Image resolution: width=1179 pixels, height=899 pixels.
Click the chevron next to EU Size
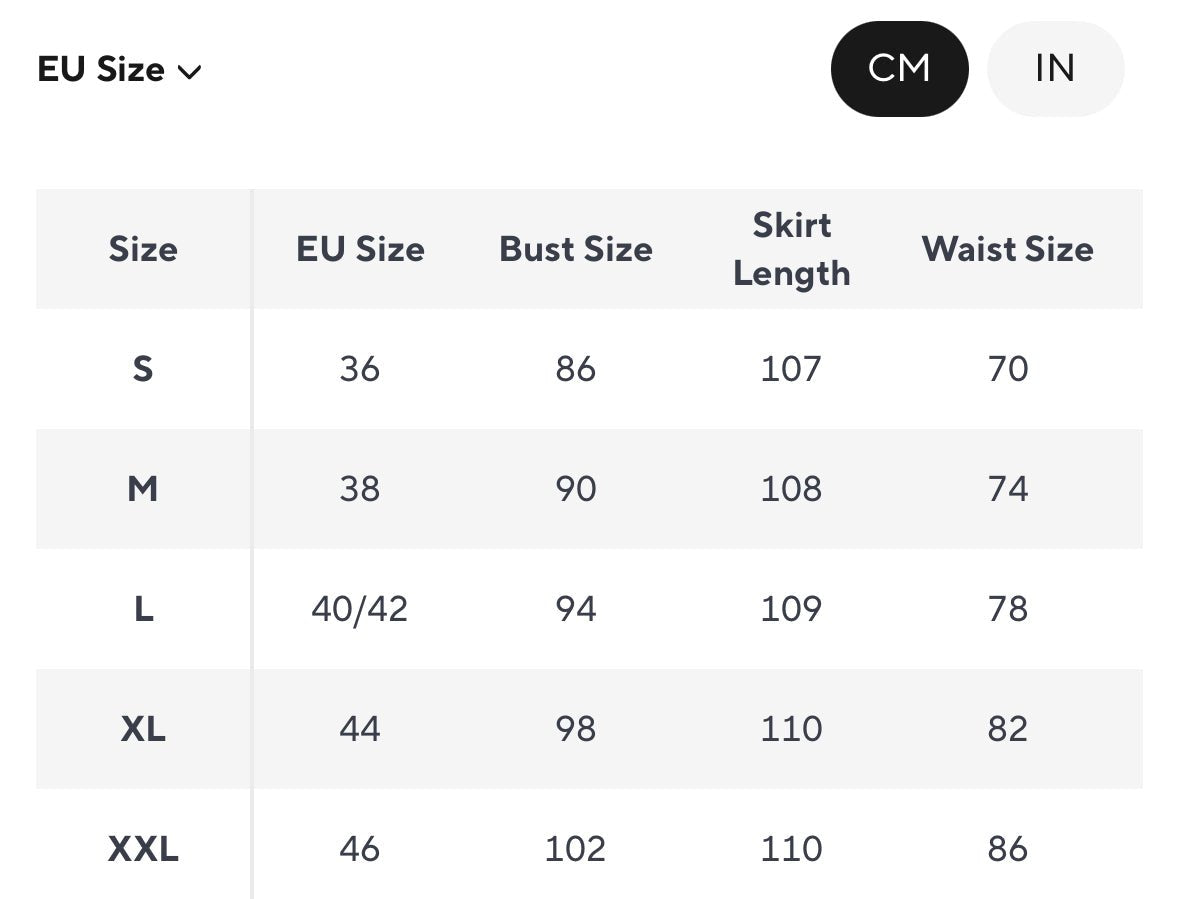click(x=189, y=72)
